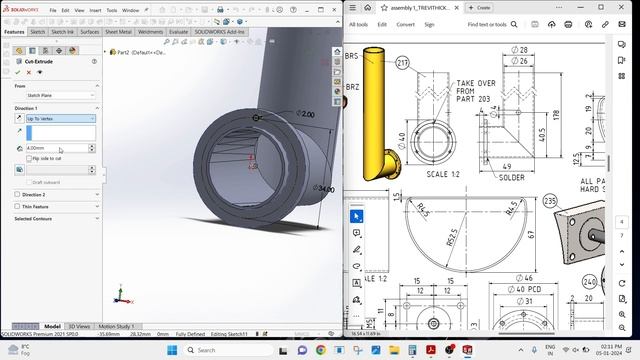This screenshot has height=360, width=640.
Task: Open Up To Vertex end condition dropdown
Action: 61,118
